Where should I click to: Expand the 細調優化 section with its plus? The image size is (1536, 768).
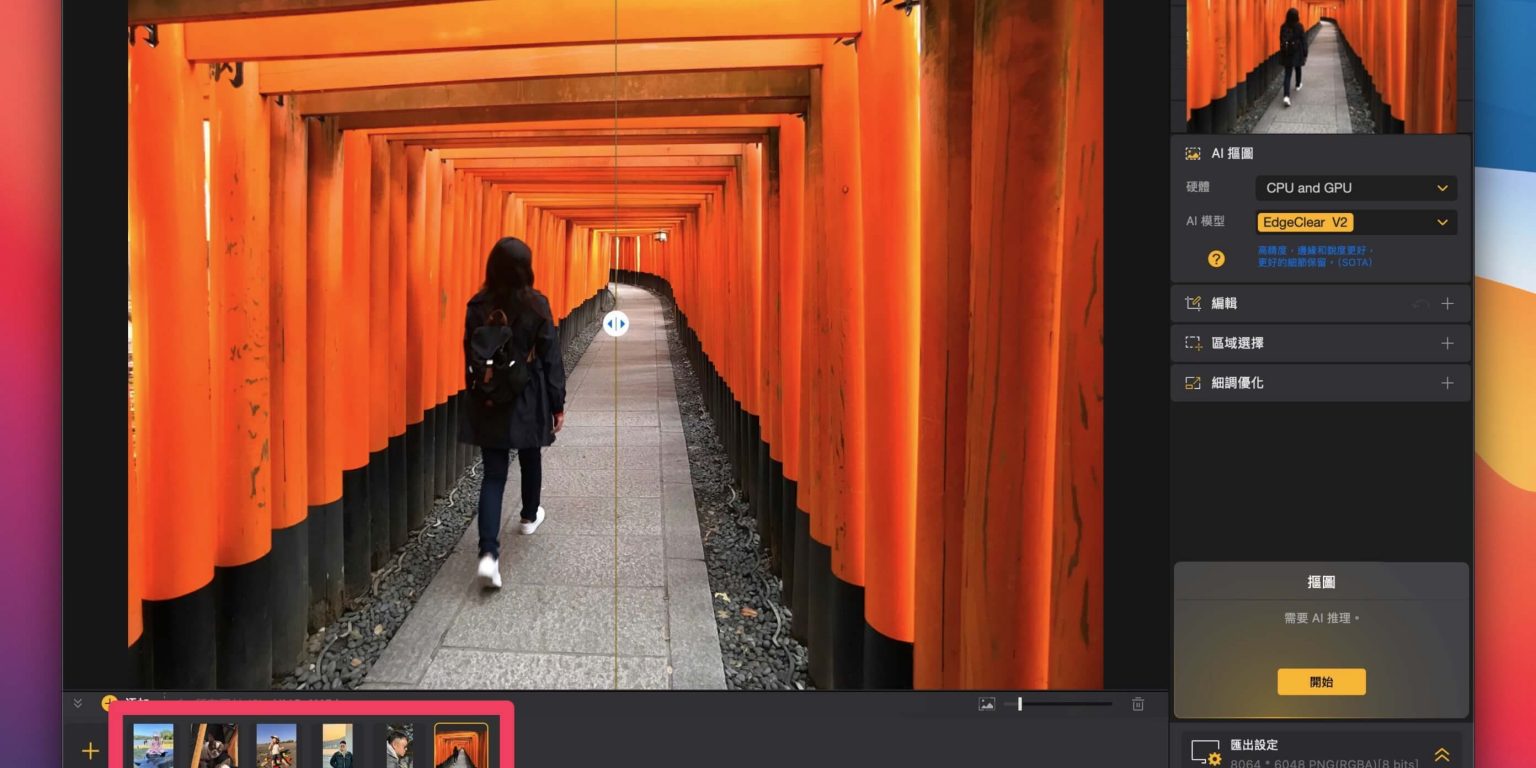pos(1447,383)
